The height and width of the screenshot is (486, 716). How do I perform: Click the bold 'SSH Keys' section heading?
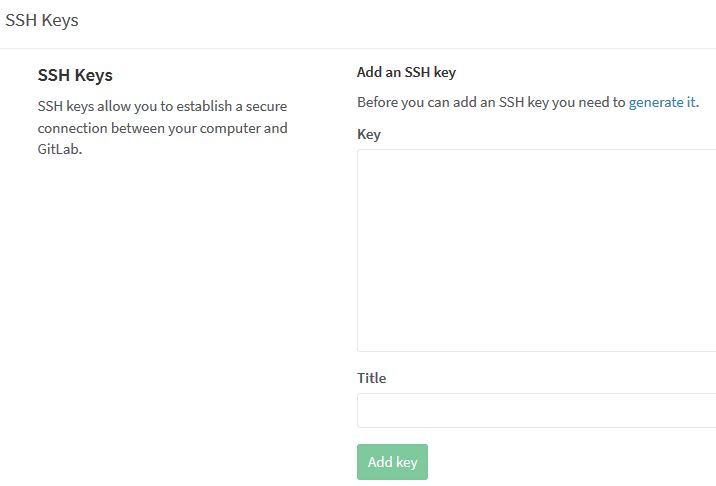tap(75, 75)
